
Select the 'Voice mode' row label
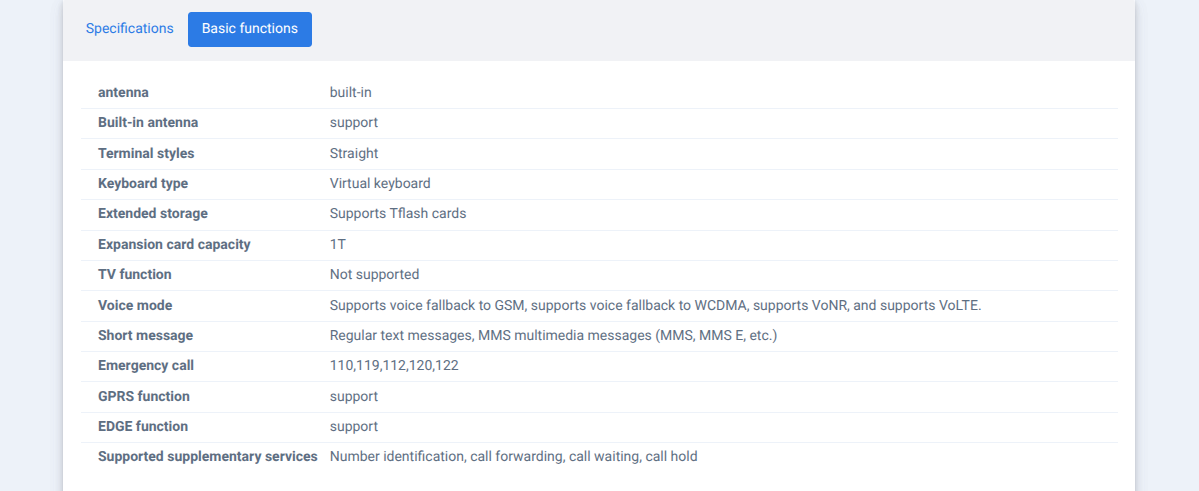pos(135,306)
